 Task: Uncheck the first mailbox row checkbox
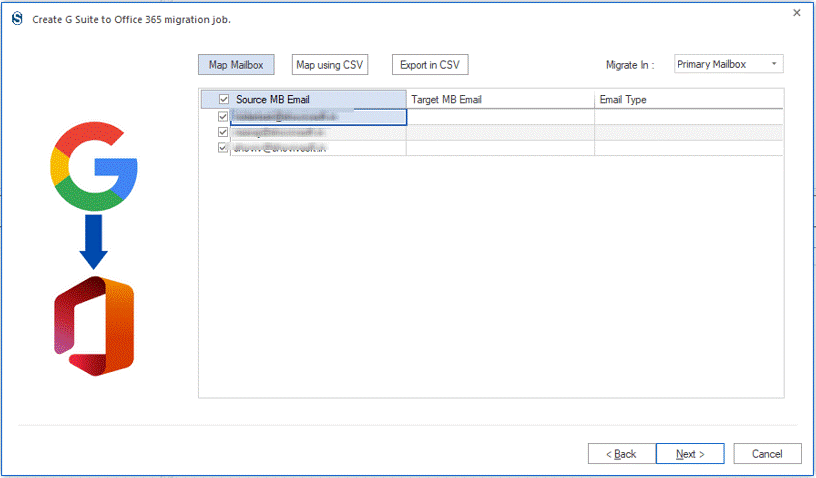click(x=223, y=117)
